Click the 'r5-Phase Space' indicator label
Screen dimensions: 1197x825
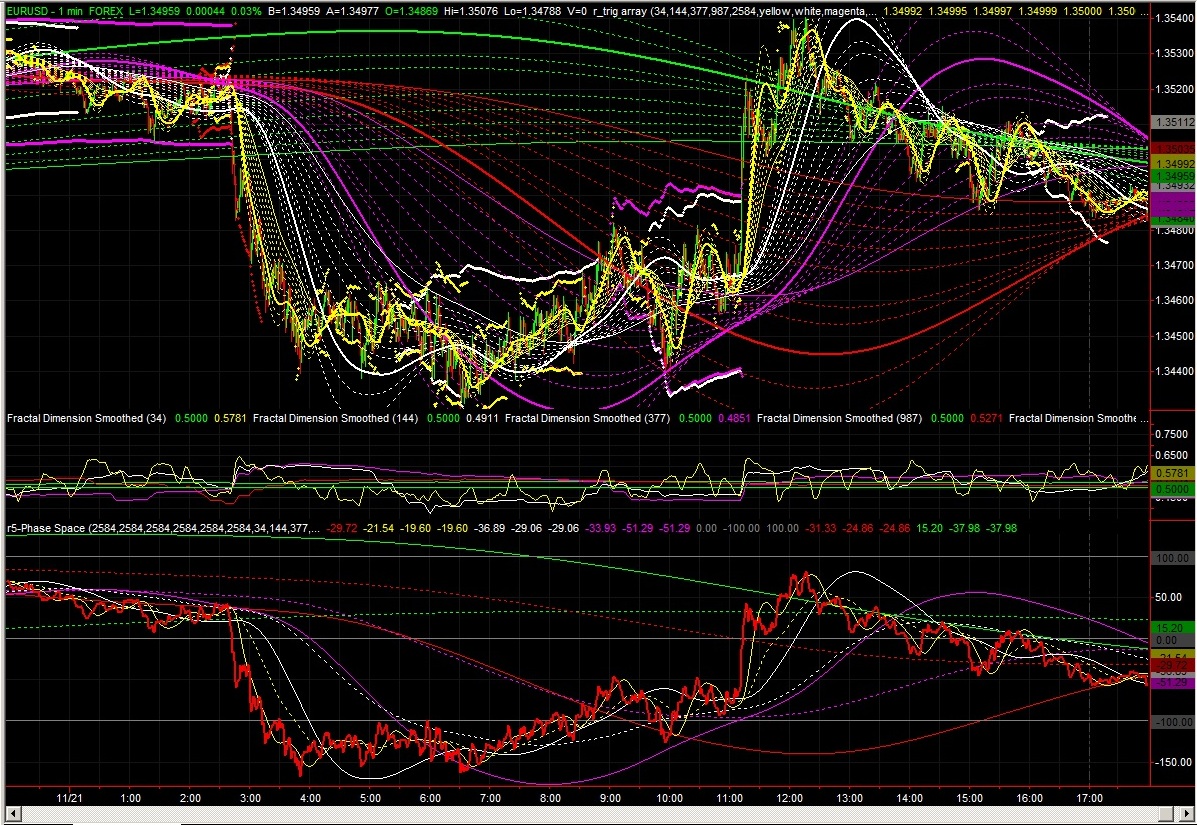point(46,528)
